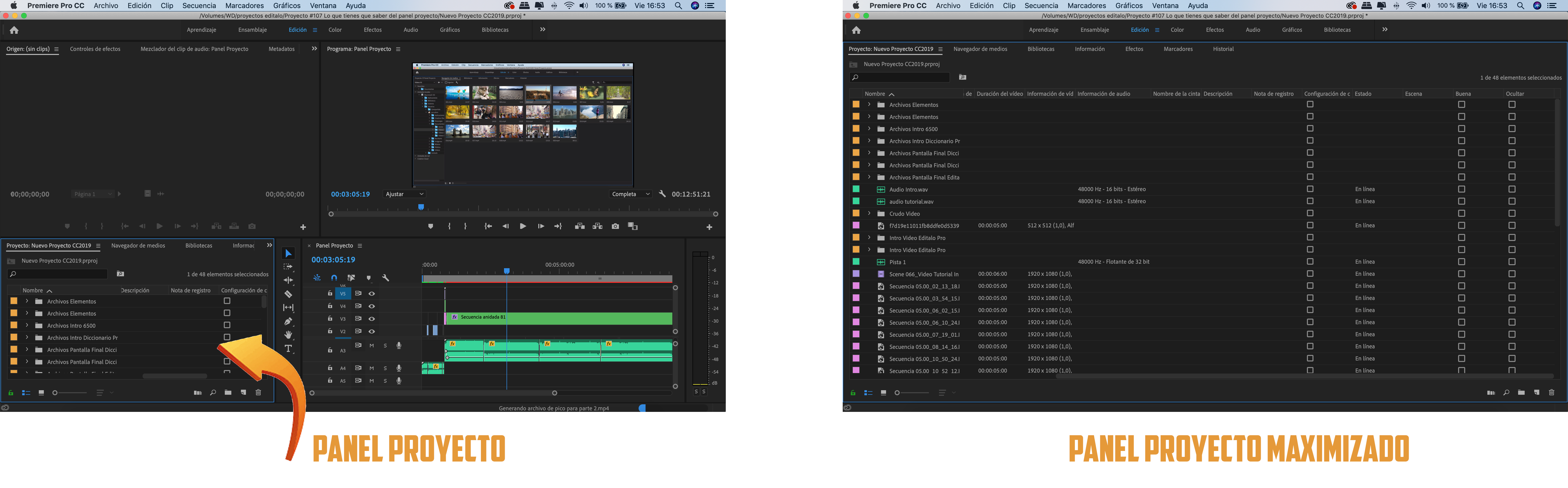Switch to icon view in maximized project panel
The height and width of the screenshot is (488, 1568).
point(883,392)
